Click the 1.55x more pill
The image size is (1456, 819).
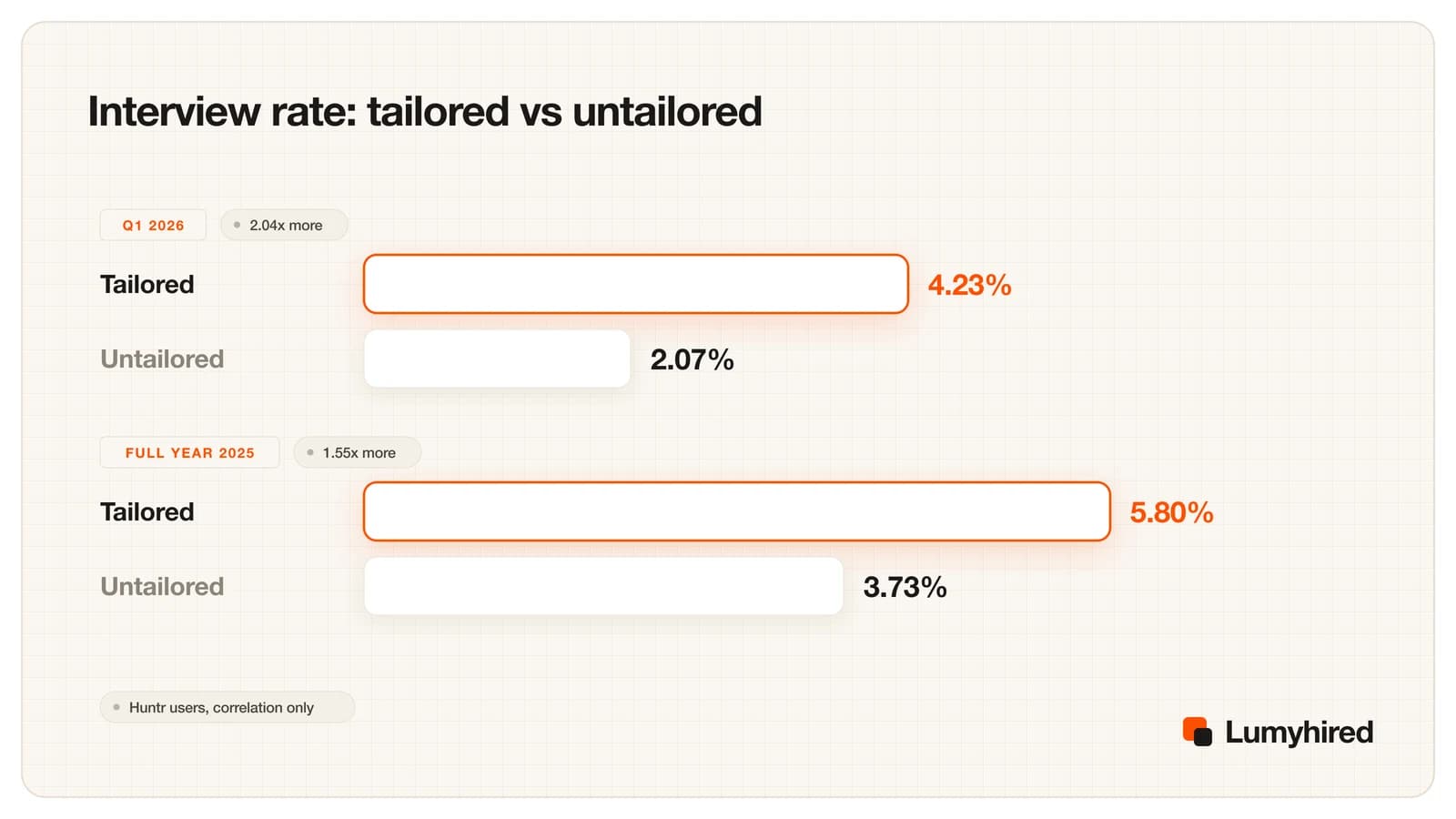click(x=357, y=452)
